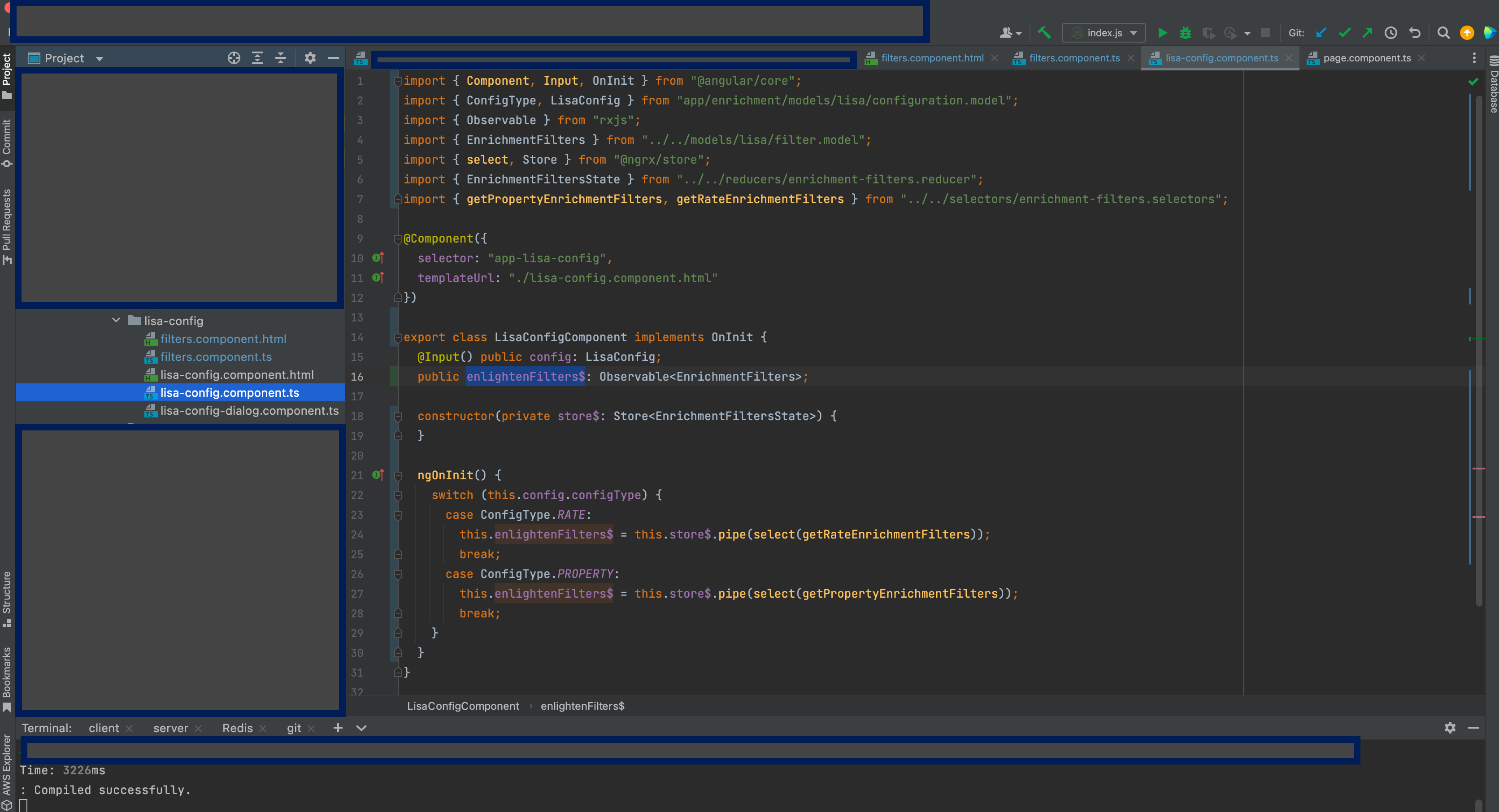
Task: Click the Build hammer icon
Action: point(1044,33)
